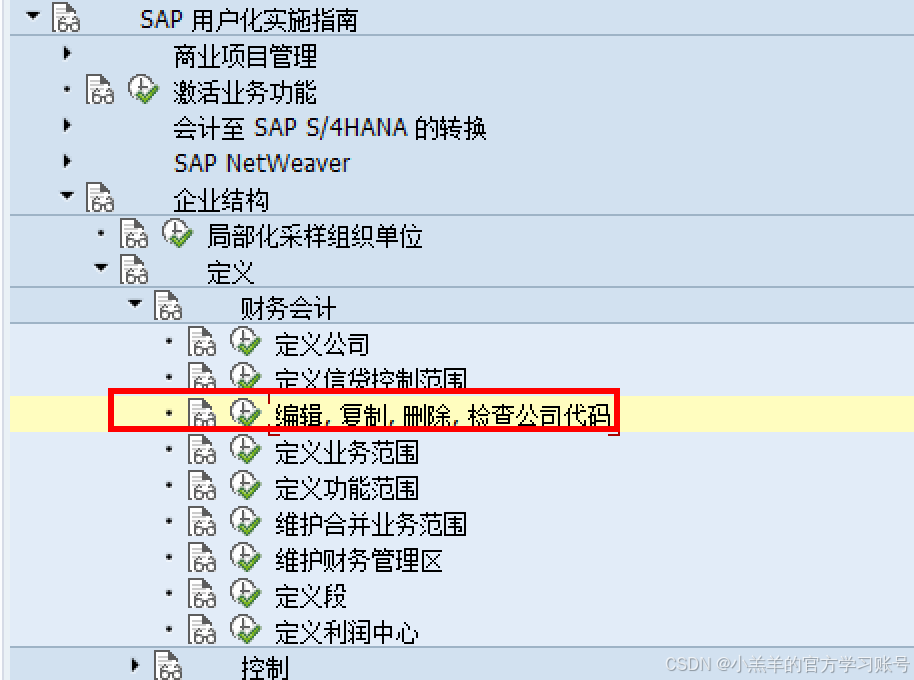Execute activity icon for 定义业务范围
The height and width of the screenshot is (680, 914).
(245, 450)
